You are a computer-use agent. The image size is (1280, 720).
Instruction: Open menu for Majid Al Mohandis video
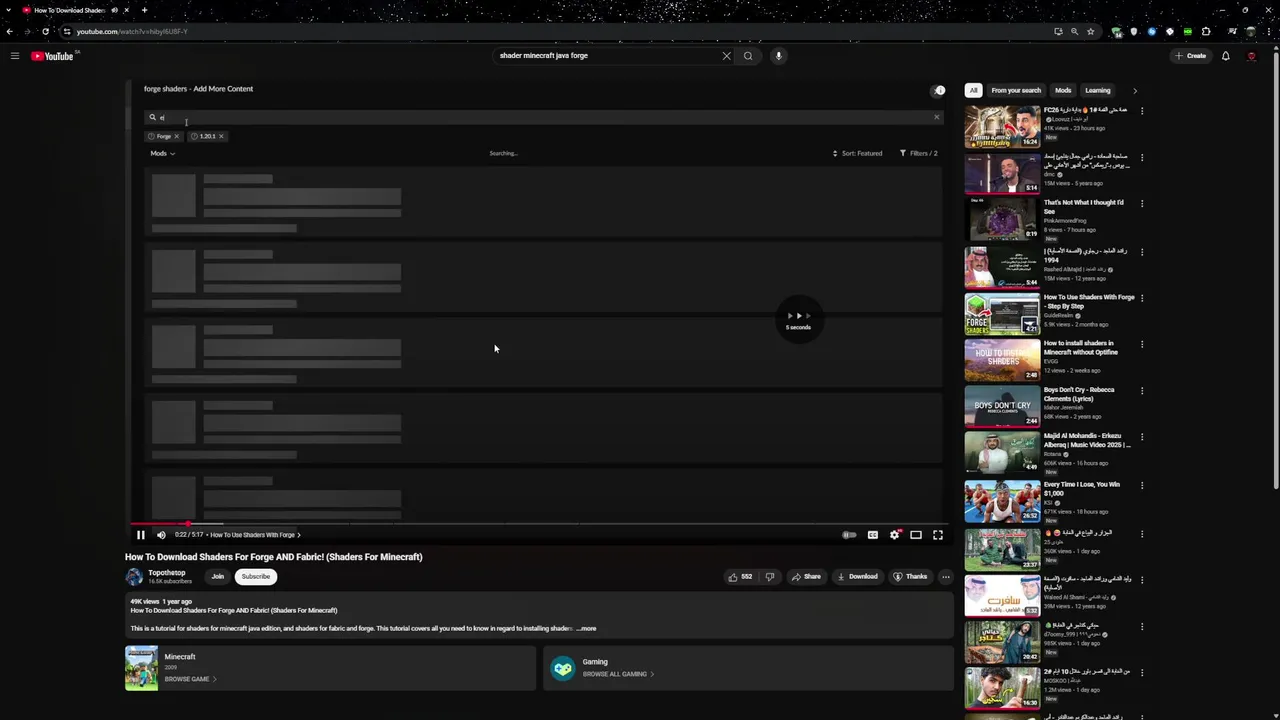tap(1142, 437)
